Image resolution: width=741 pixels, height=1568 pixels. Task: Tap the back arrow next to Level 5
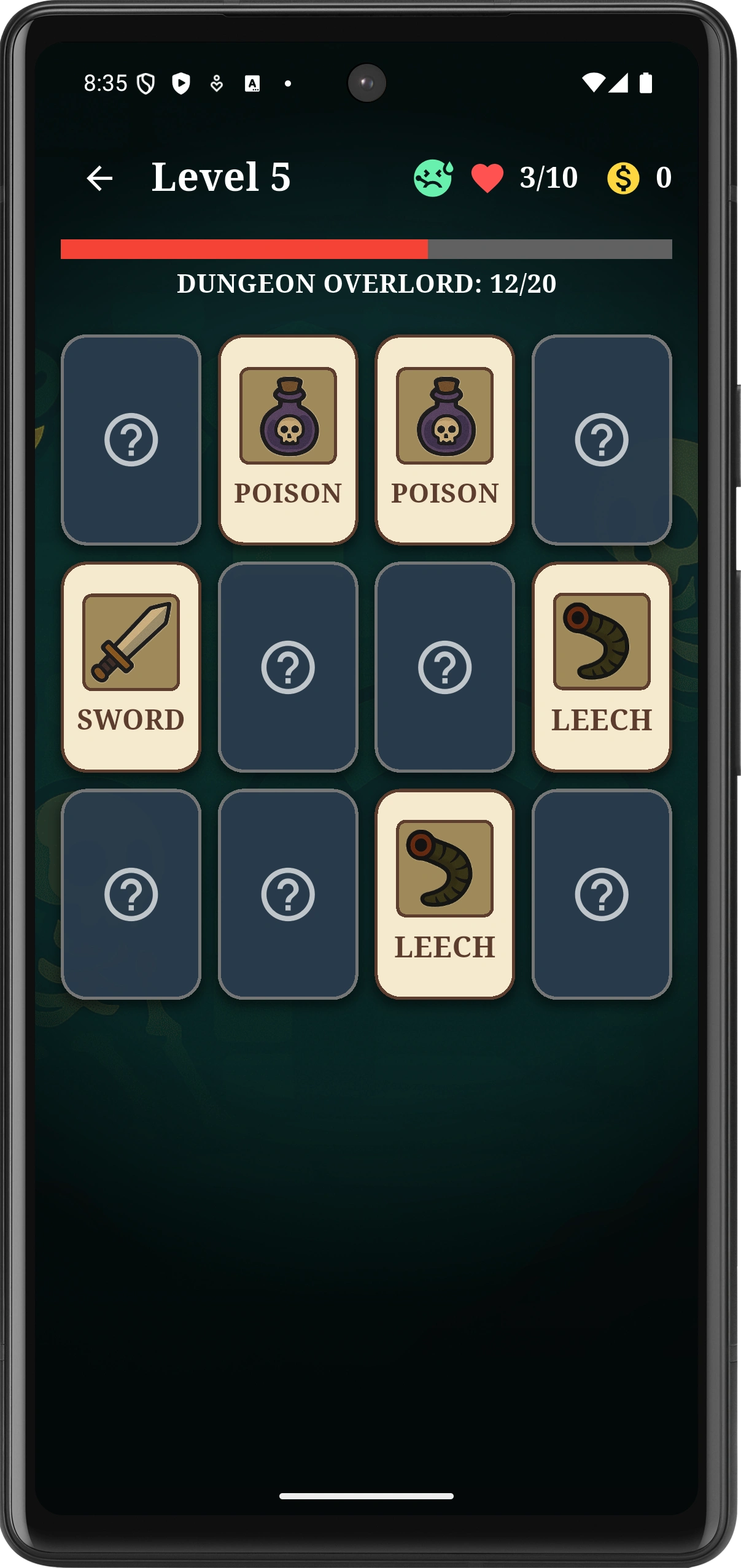click(x=99, y=179)
